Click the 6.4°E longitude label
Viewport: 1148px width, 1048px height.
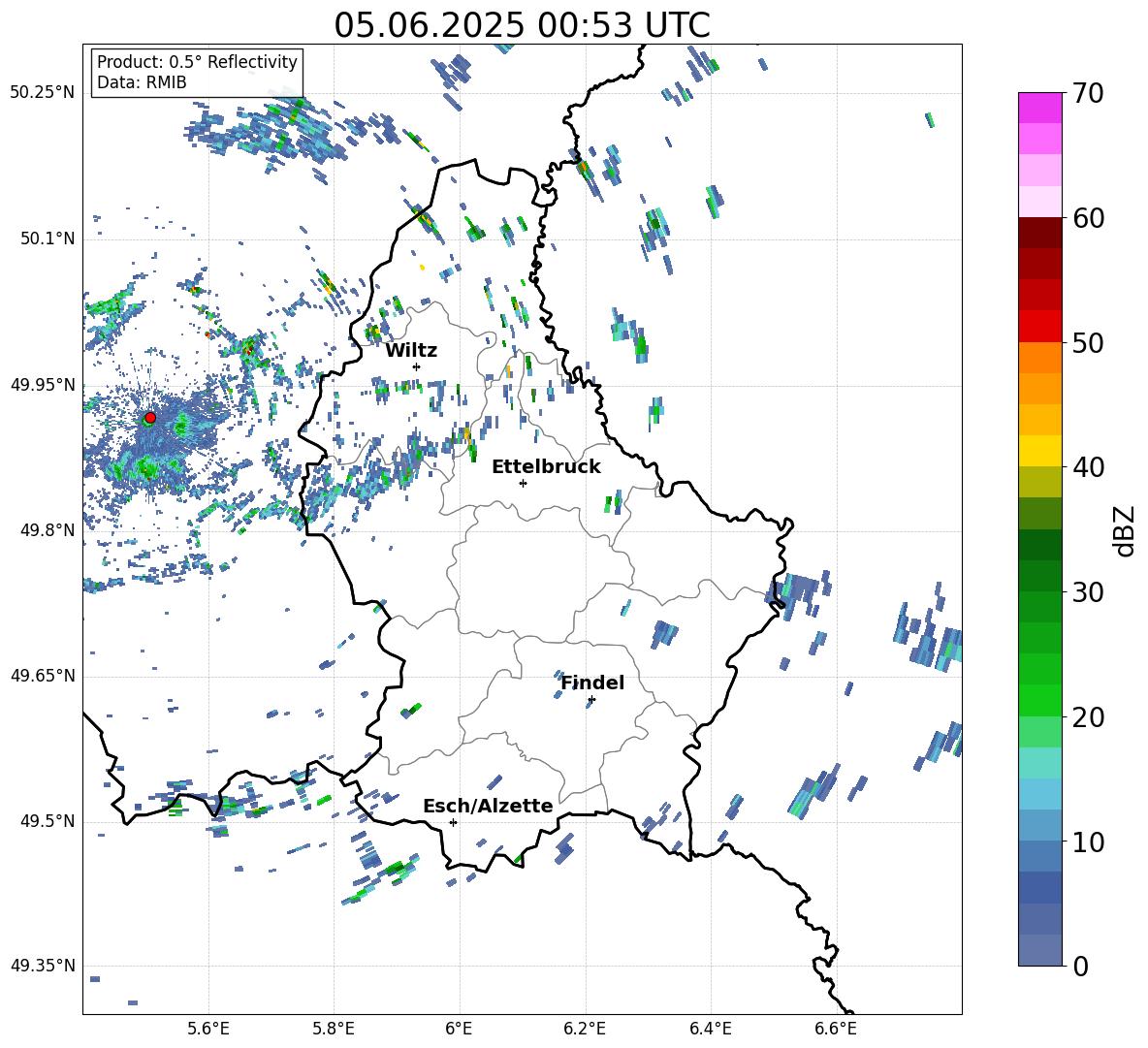click(710, 1029)
